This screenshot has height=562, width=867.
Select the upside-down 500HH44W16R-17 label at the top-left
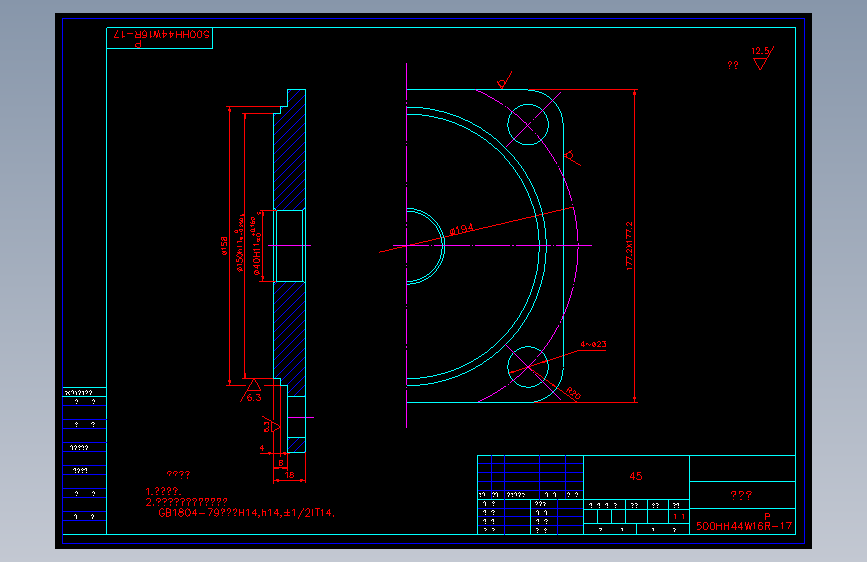(x=161, y=34)
